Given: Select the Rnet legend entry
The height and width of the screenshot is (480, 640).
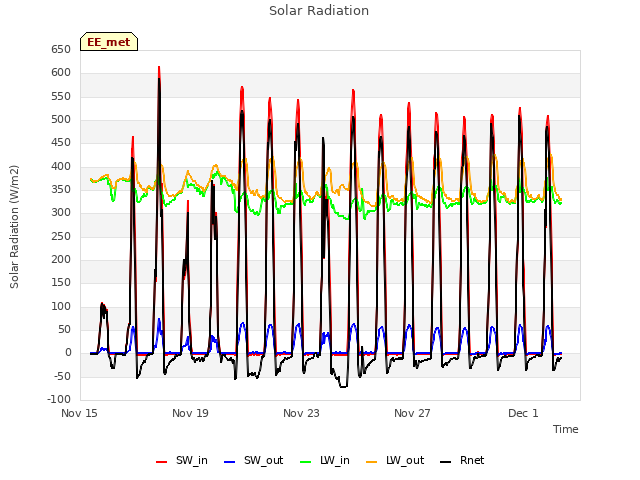Looking at the screenshot, I should (462, 460).
